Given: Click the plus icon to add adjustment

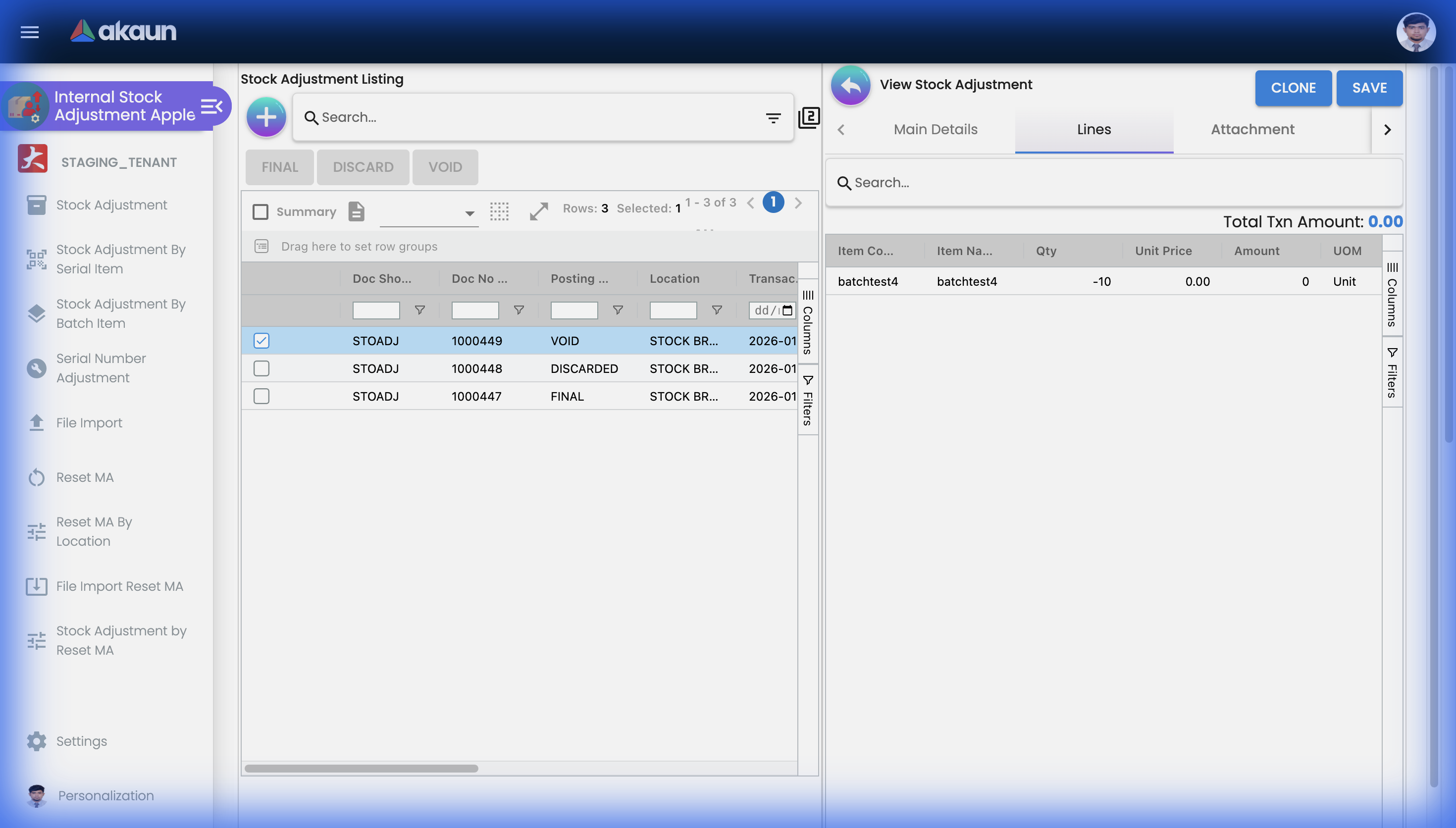Looking at the screenshot, I should (x=266, y=117).
